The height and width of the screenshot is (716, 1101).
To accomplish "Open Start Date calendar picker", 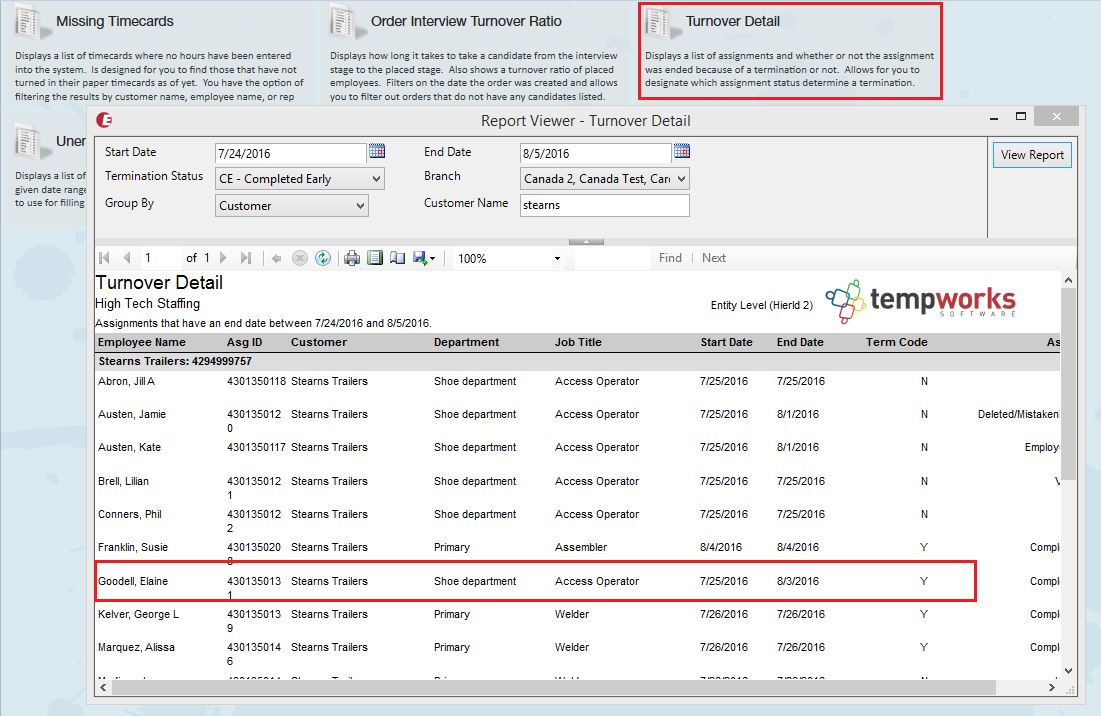I will point(377,152).
